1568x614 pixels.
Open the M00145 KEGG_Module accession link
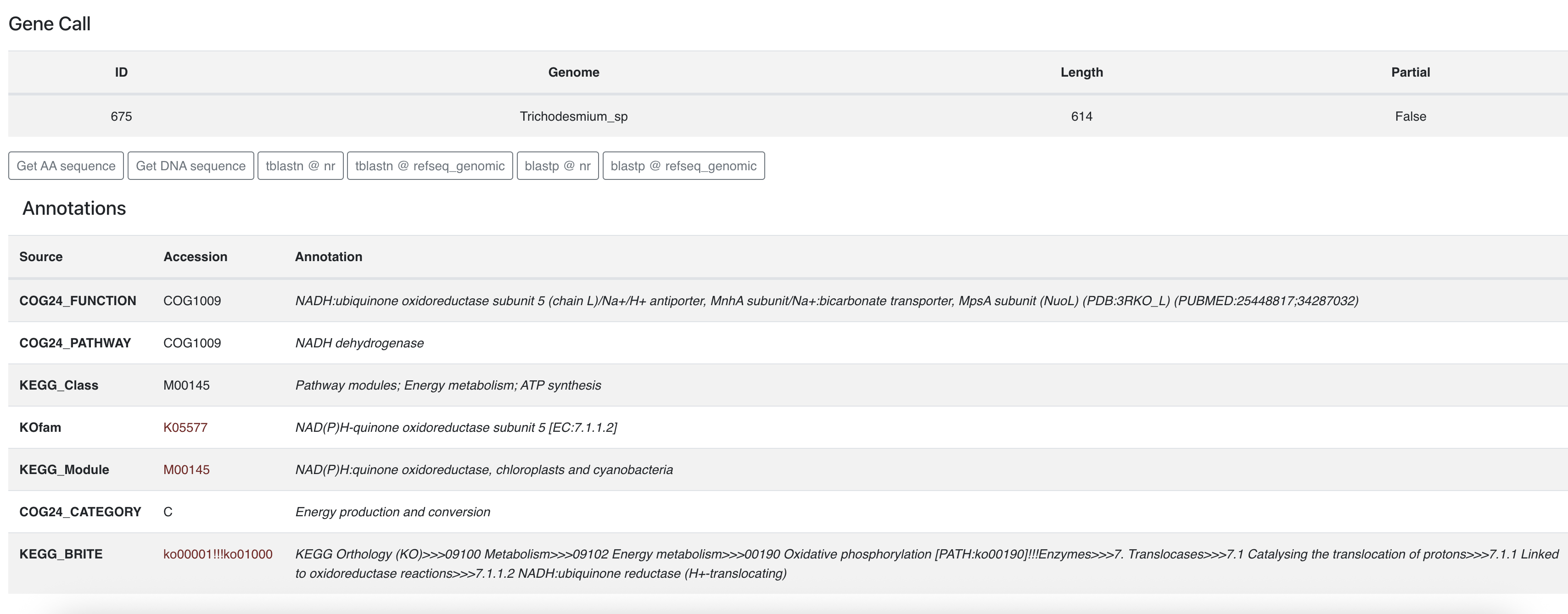pyautogui.click(x=186, y=470)
